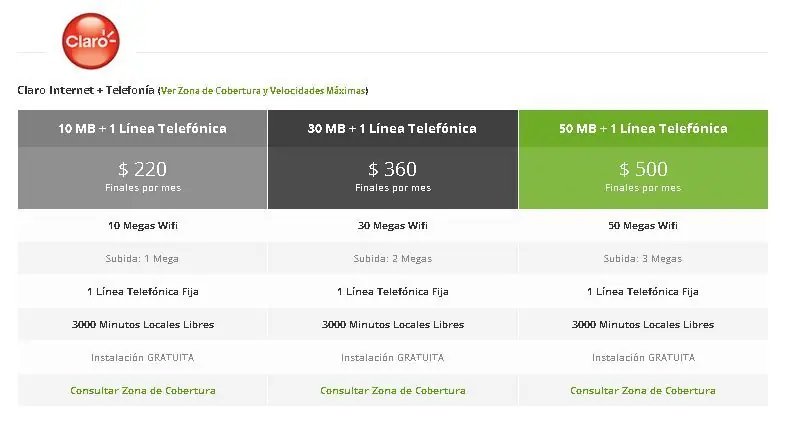This screenshot has height=431, width=789.
Task: Click the 10 Megas Wifi cell
Action: click(142, 225)
